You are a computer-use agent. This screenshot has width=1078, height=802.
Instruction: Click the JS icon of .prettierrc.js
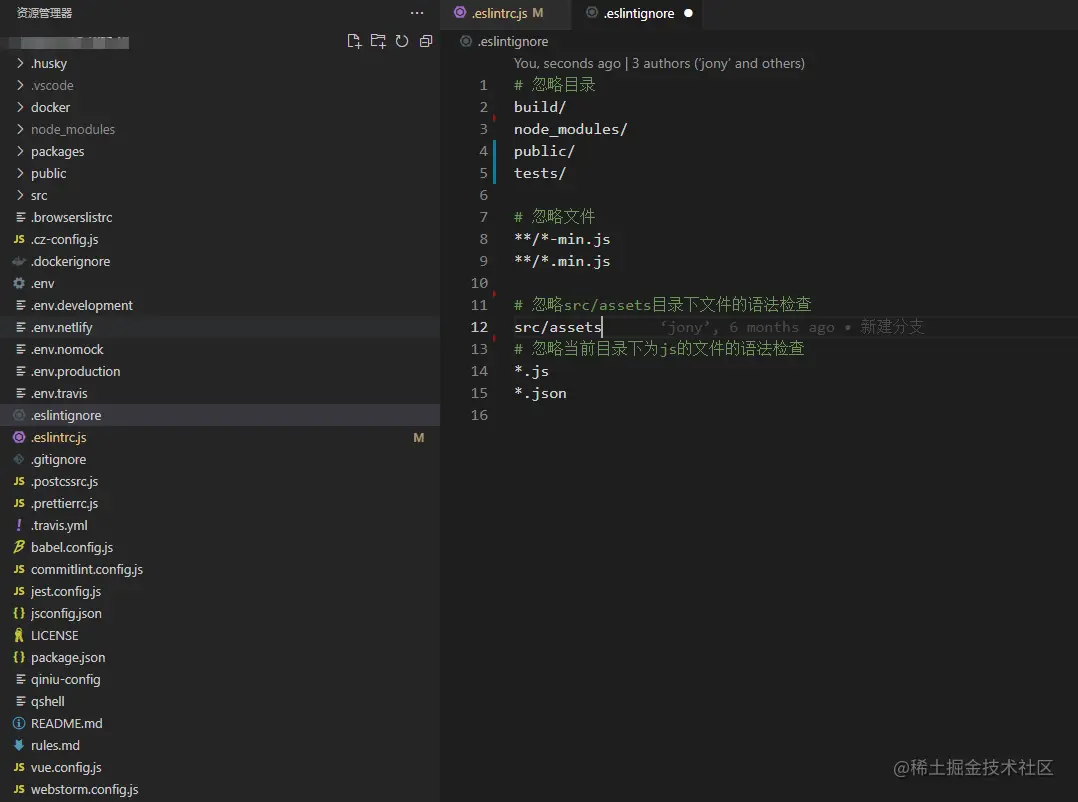(x=19, y=503)
